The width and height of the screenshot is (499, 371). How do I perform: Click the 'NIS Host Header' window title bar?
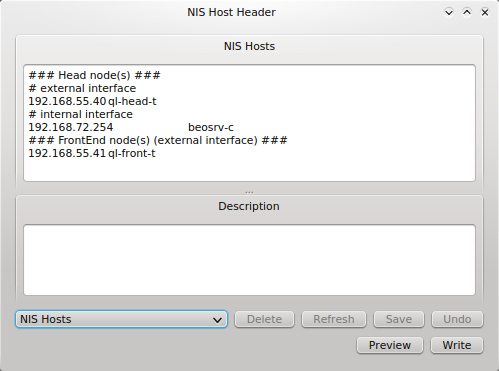click(x=231, y=12)
